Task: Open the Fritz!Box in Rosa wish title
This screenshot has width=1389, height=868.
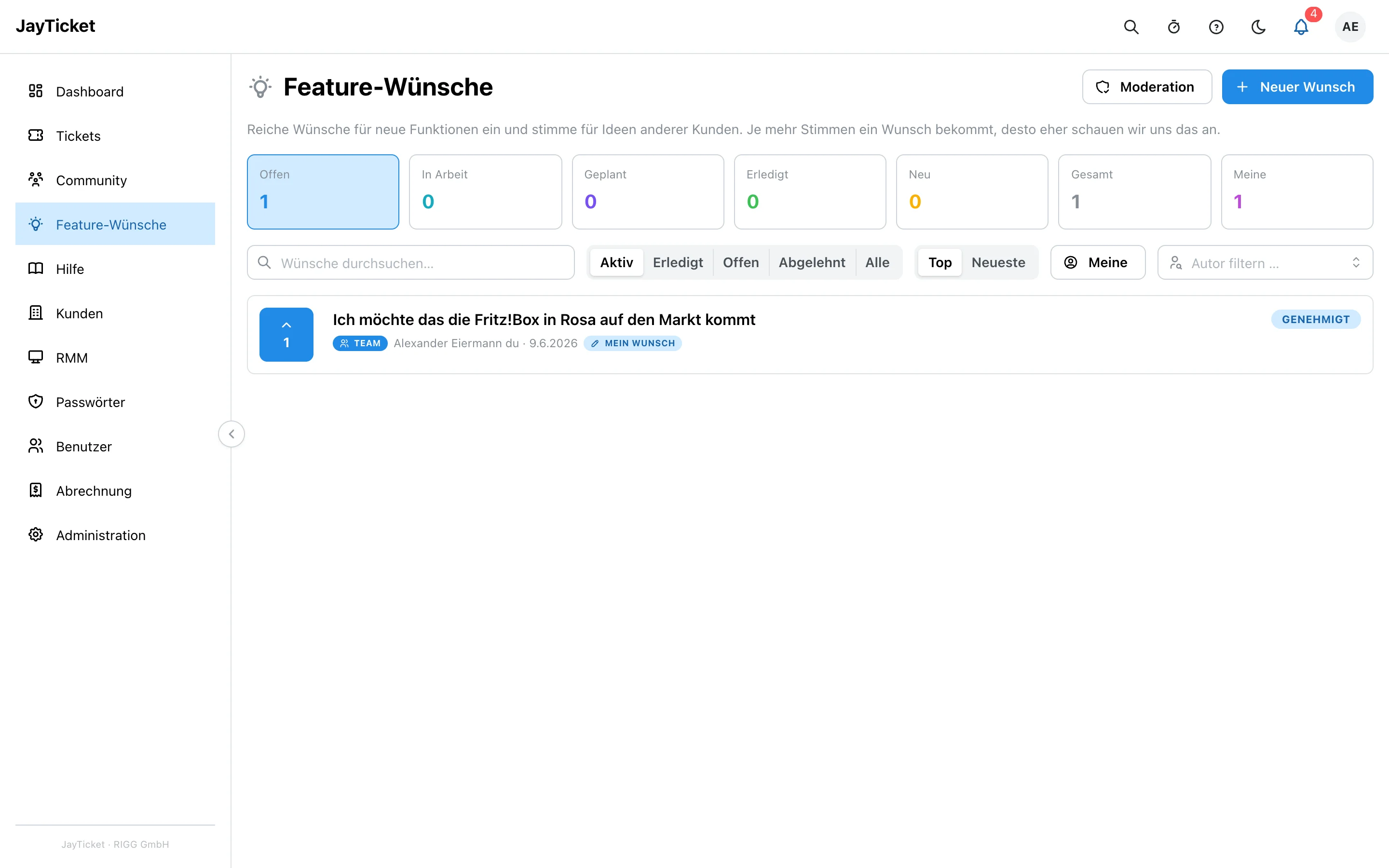Action: click(544, 320)
